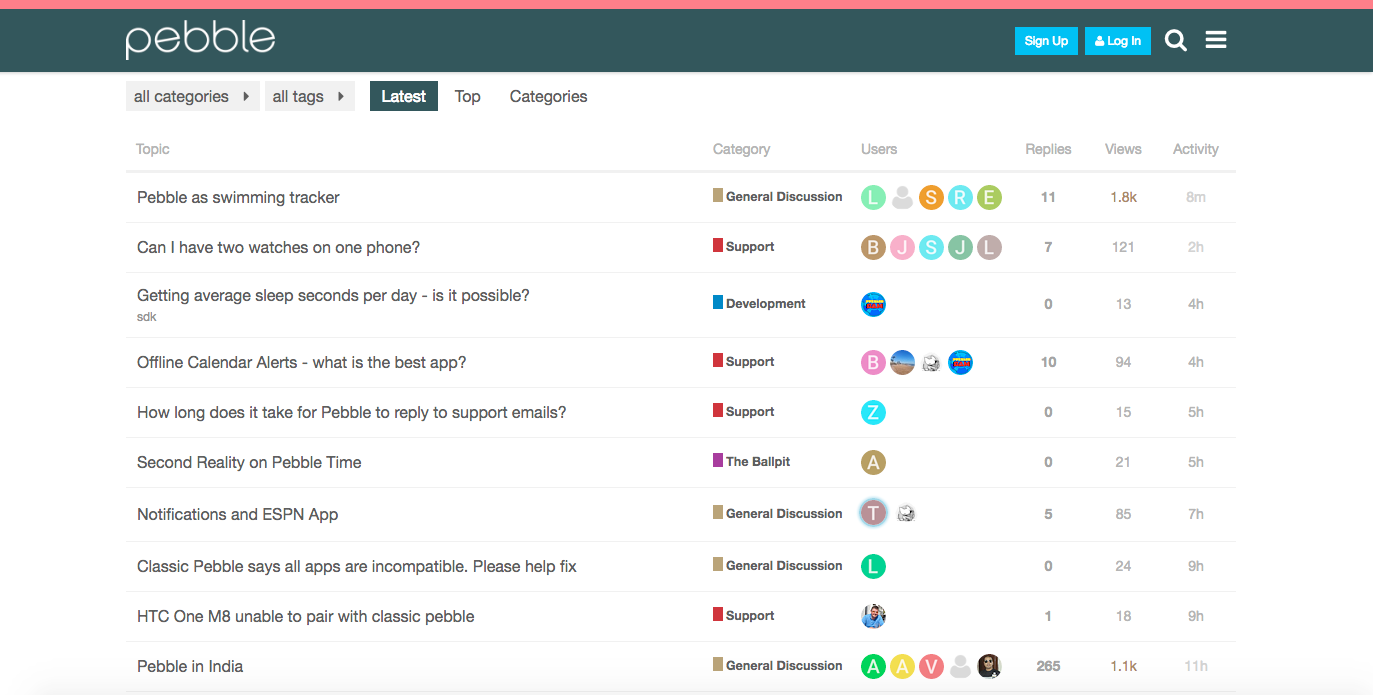Screen dimensions: 1373x695
Task: Open topic about Pebble support email replies
Action: click(352, 412)
